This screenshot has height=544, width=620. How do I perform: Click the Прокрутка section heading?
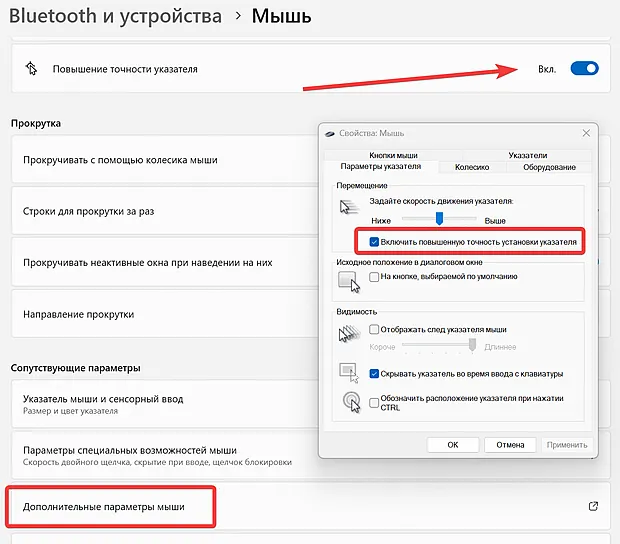coord(36,123)
